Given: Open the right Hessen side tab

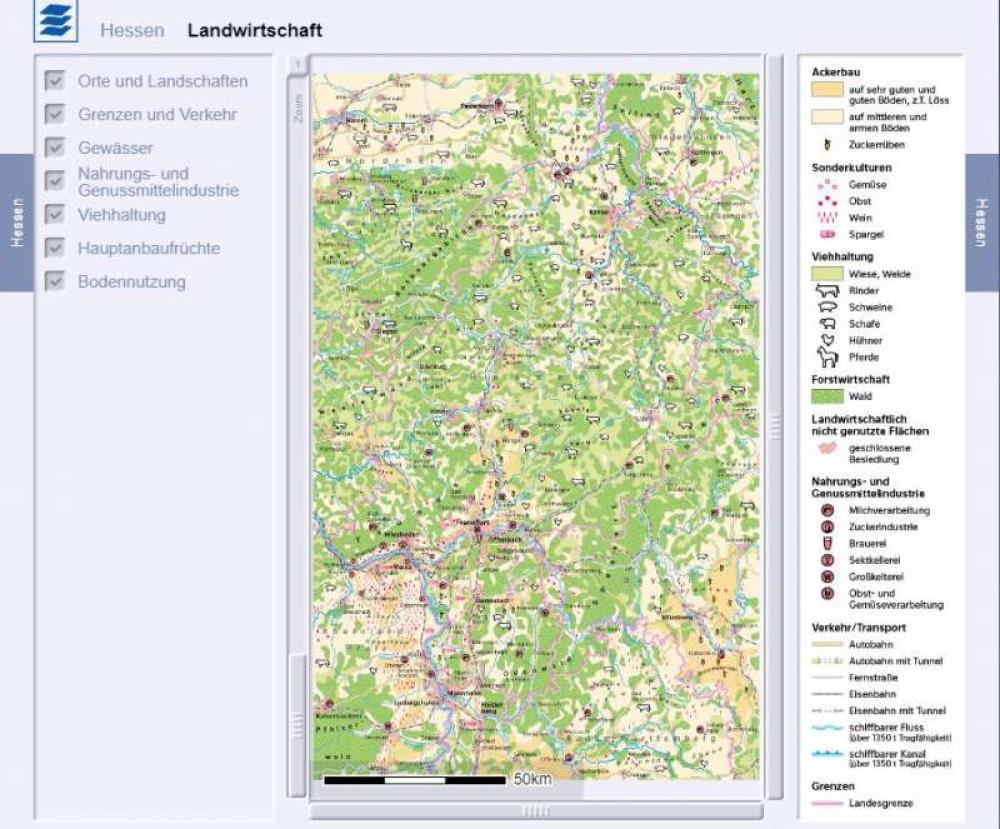Looking at the screenshot, I should click(982, 223).
